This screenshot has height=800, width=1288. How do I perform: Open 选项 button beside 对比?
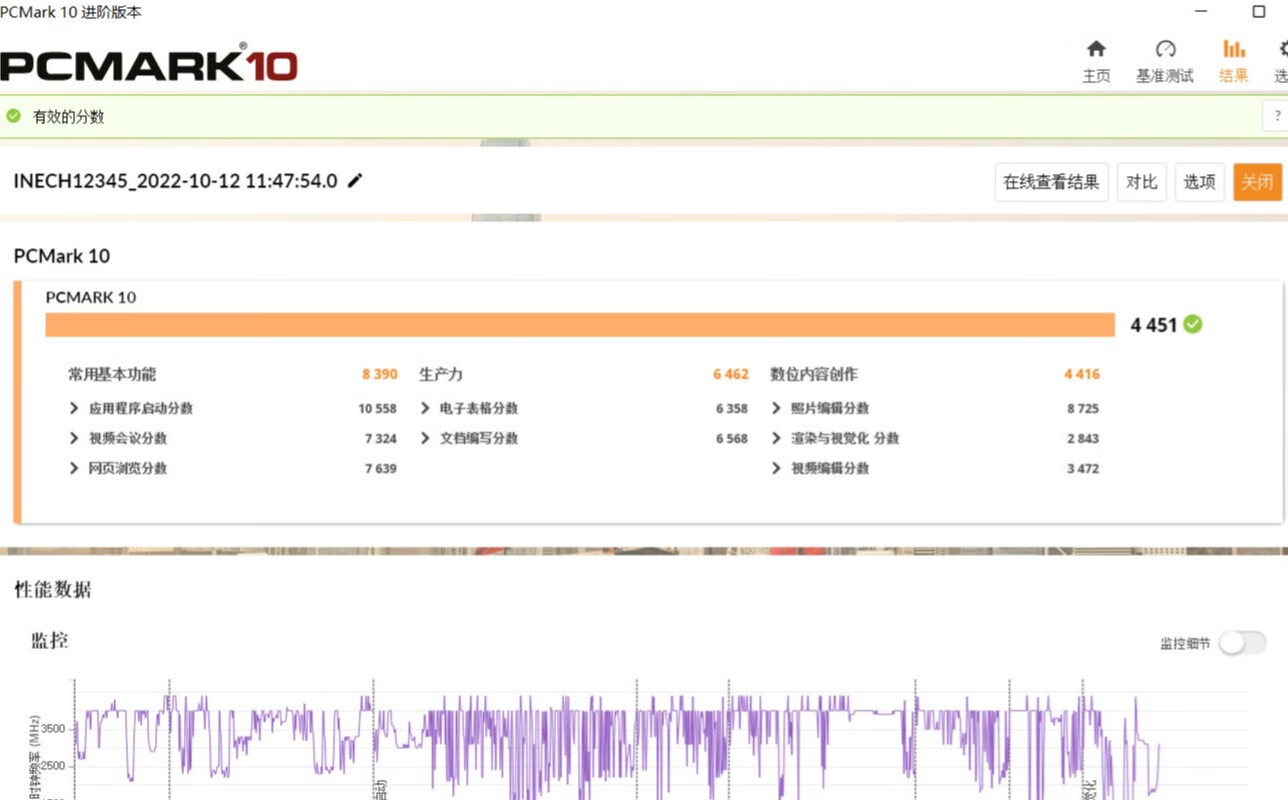tap(1199, 182)
